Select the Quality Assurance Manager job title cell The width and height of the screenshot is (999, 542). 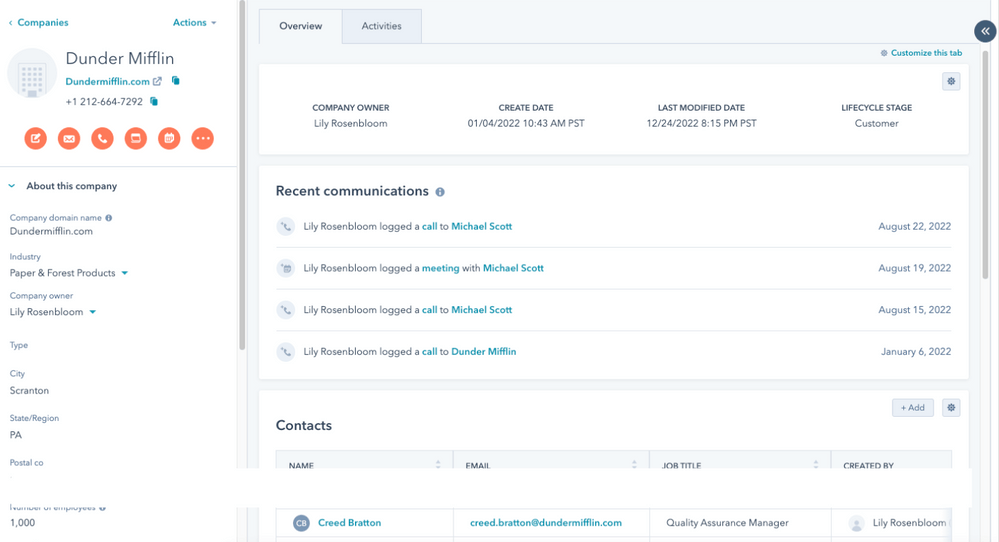point(727,523)
